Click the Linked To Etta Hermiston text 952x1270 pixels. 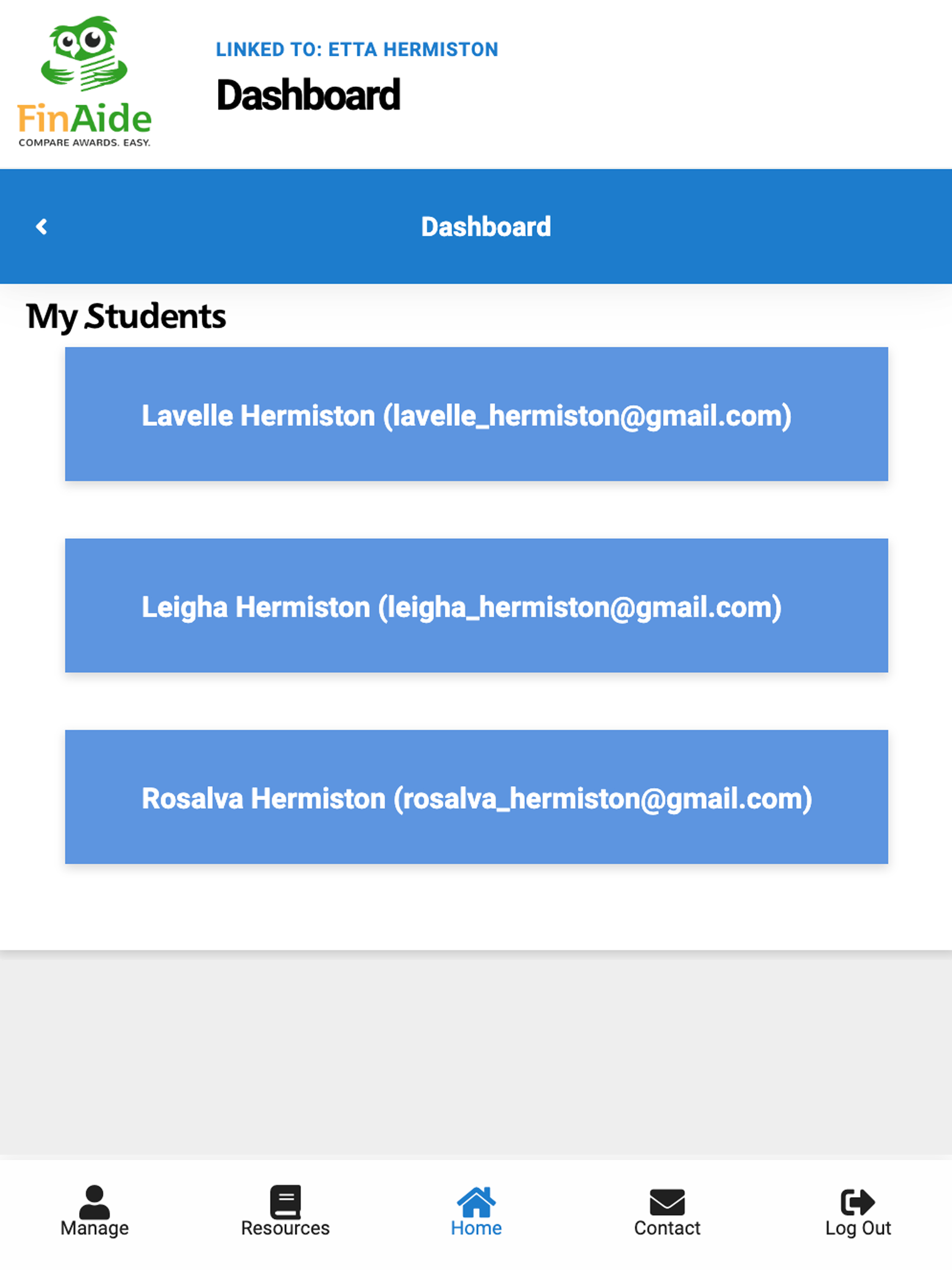click(x=357, y=49)
